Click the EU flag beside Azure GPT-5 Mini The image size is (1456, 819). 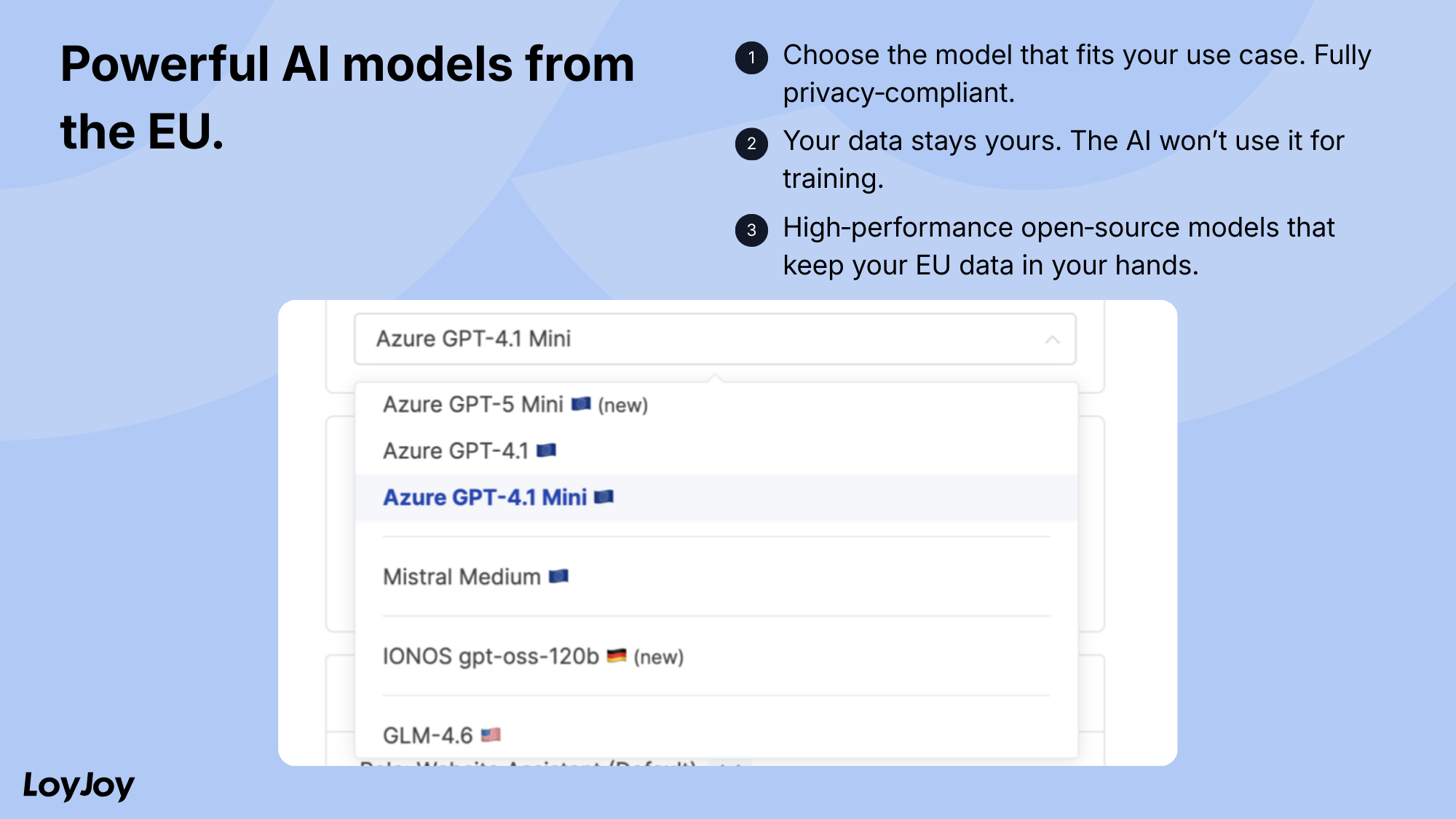point(581,404)
